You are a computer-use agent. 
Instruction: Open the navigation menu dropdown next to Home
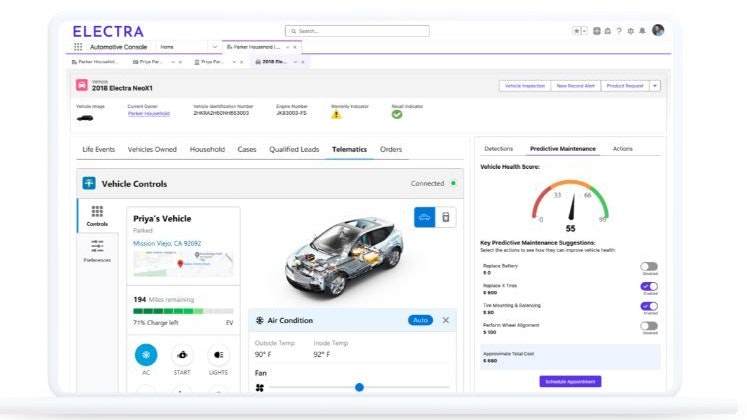click(x=214, y=47)
